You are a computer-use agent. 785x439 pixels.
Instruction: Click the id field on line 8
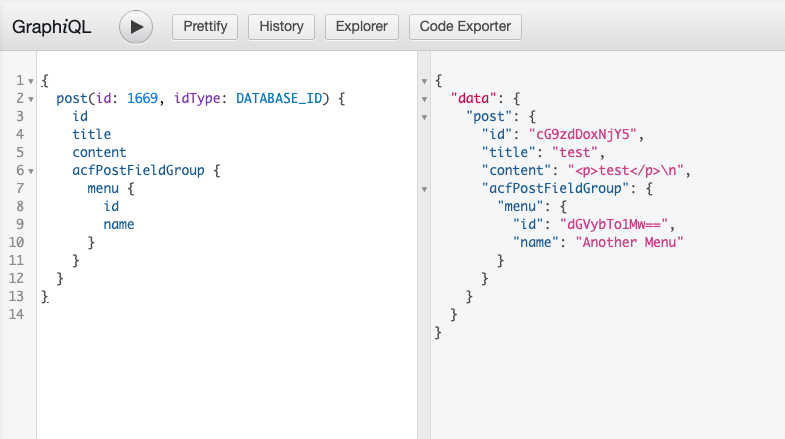tap(111, 206)
